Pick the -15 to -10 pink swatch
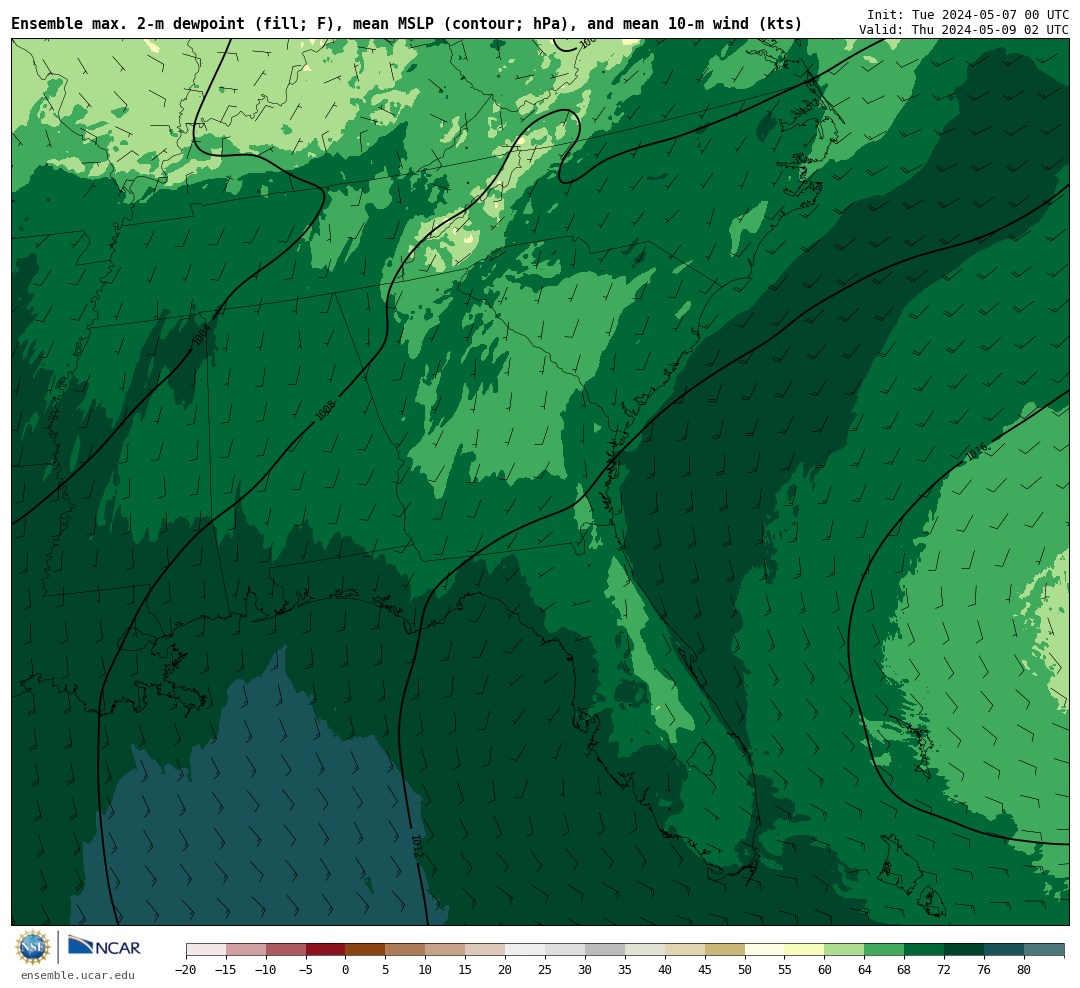The image size is (1080, 988). pos(246,949)
